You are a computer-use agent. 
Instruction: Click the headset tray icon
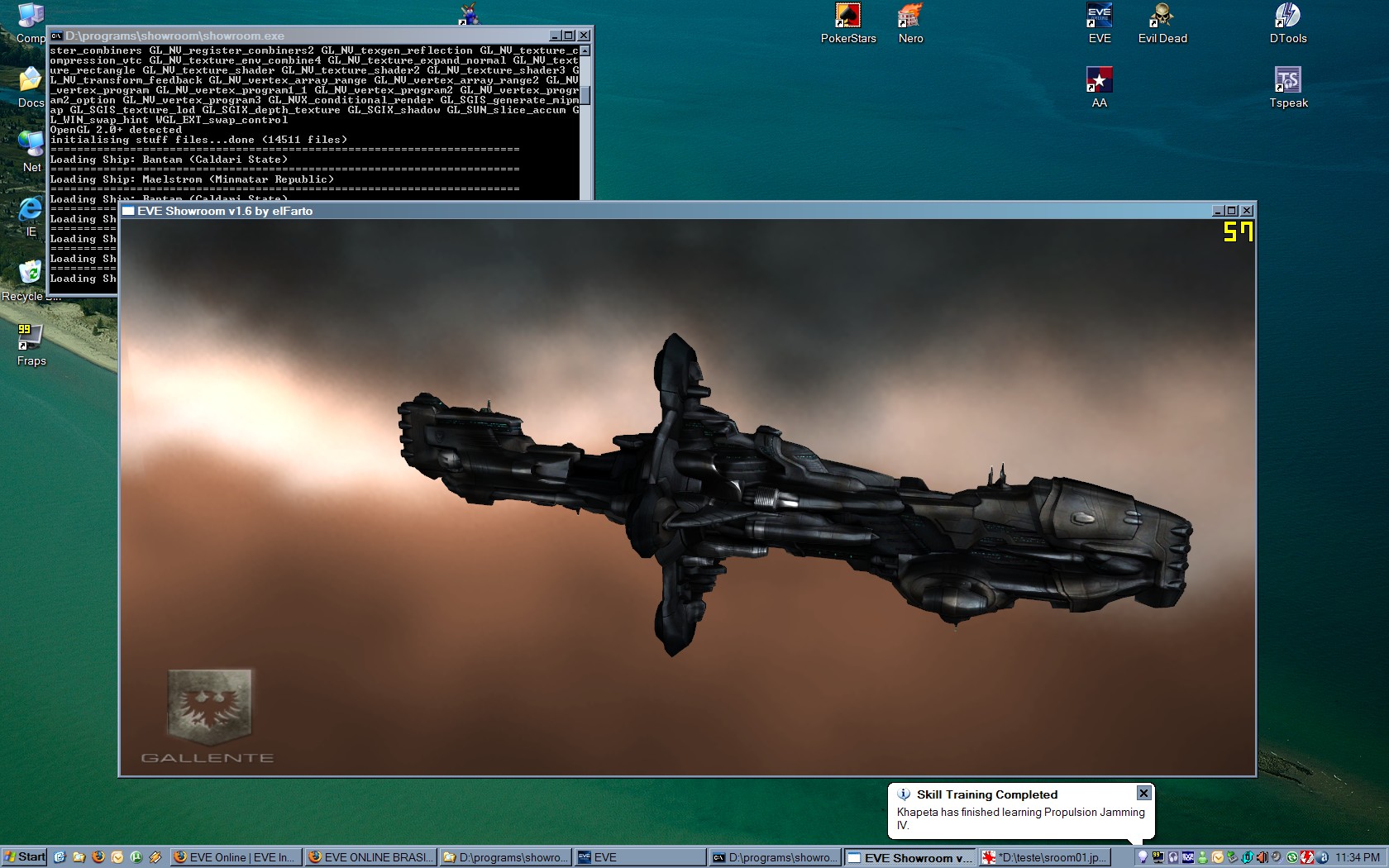pyautogui.click(x=1173, y=857)
